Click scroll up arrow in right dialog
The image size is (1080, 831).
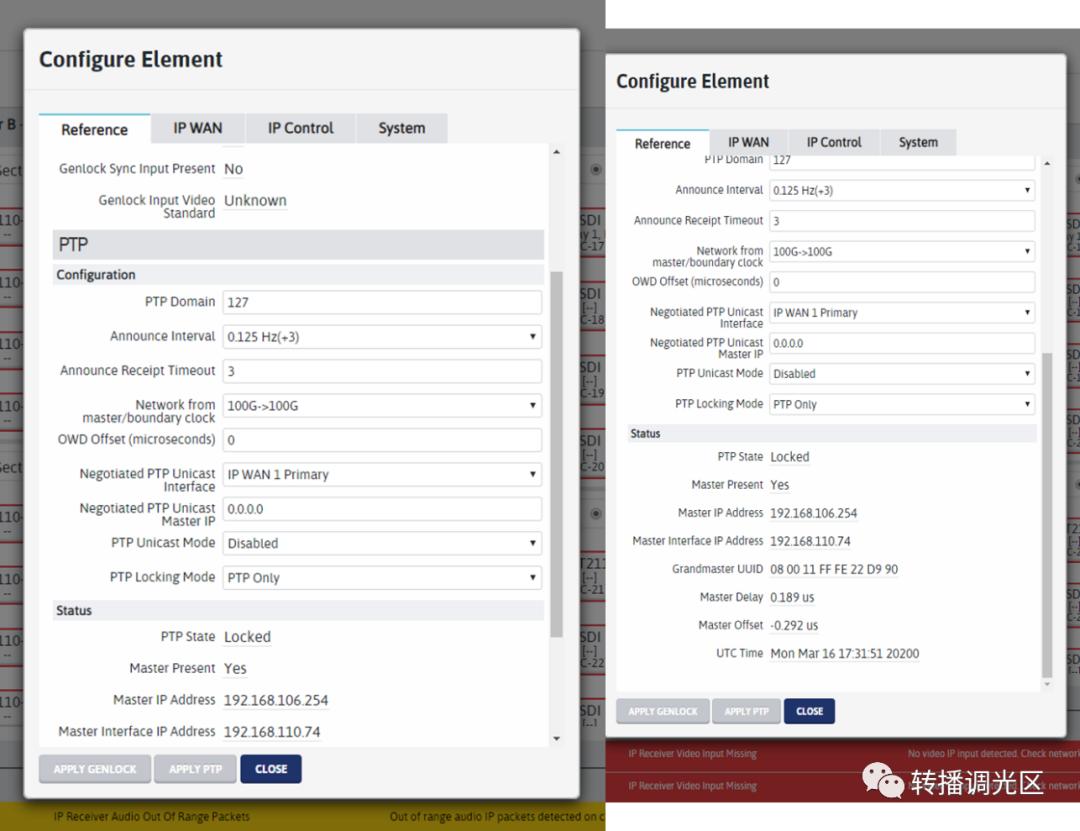(1047, 163)
